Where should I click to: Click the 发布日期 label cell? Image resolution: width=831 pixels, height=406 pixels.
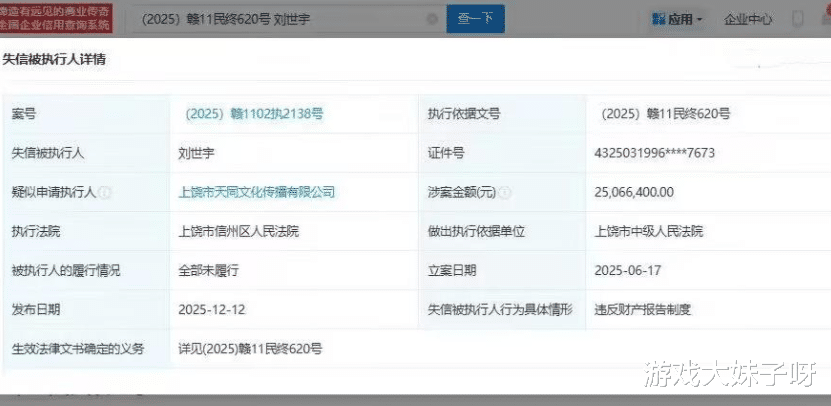point(87,310)
